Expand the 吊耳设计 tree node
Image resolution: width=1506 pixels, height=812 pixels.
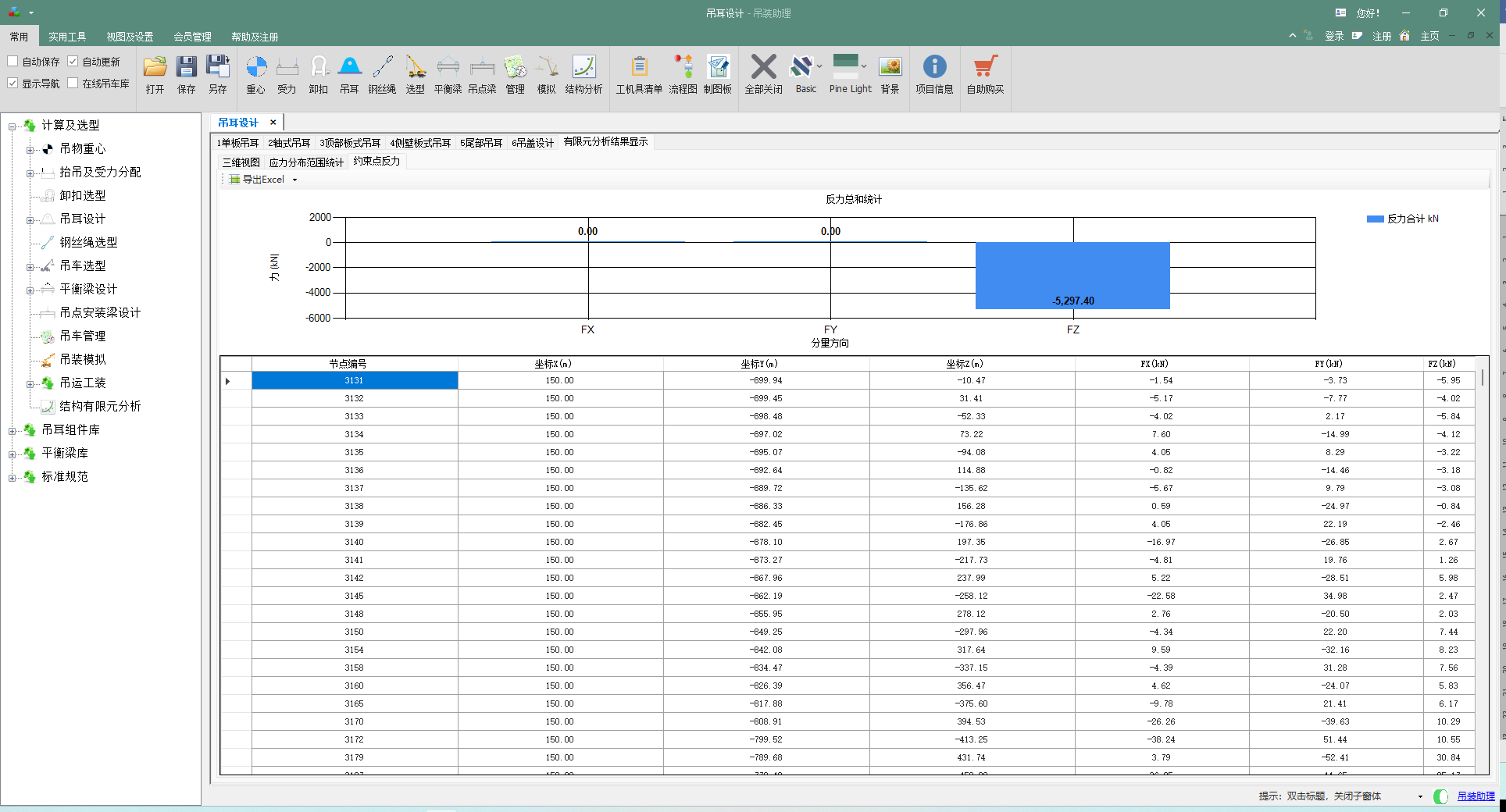coord(30,220)
